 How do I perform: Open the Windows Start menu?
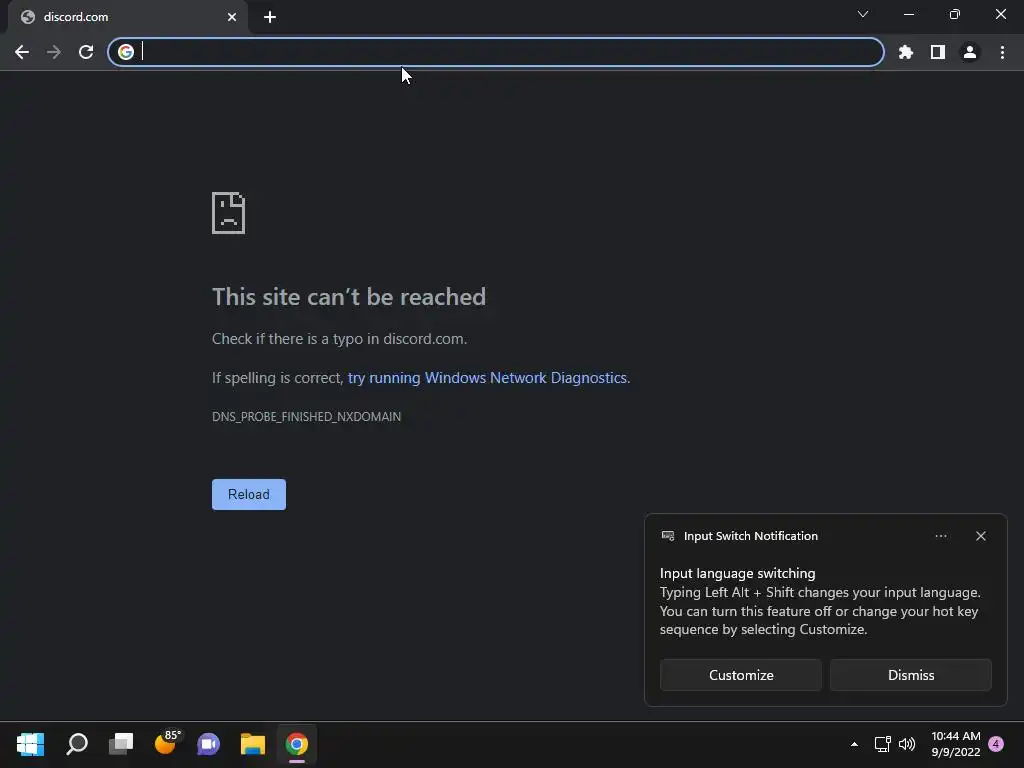pyautogui.click(x=30, y=744)
